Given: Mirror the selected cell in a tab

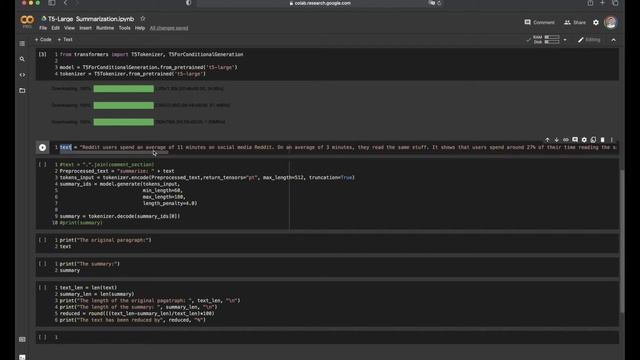Looking at the screenshot, I should coord(593,140).
